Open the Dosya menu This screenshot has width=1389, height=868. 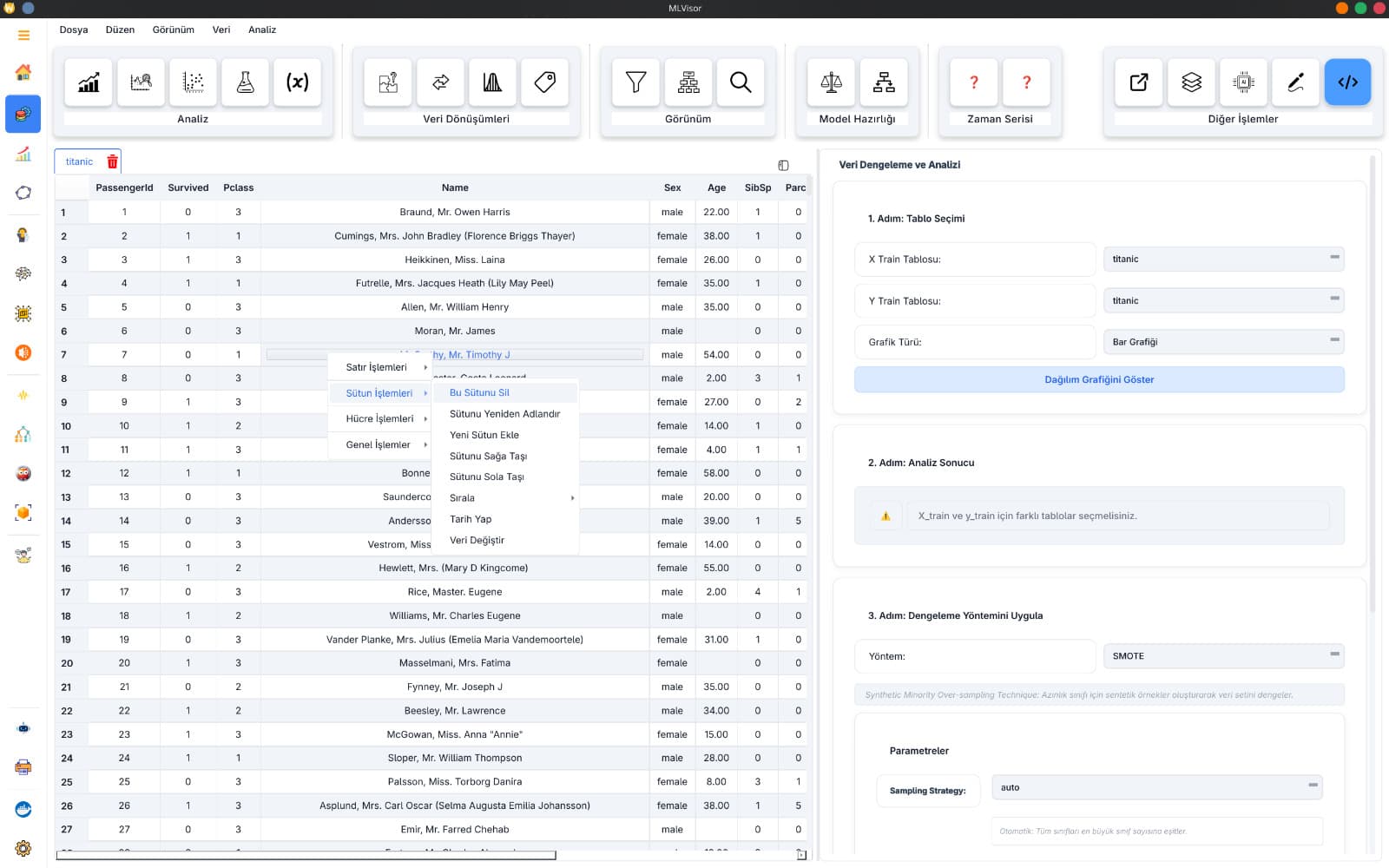click(x=74, y=30)
